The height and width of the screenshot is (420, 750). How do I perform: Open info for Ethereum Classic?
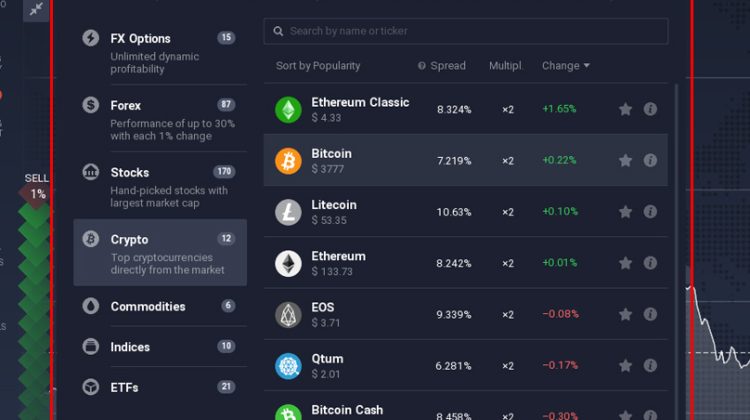click(650, 109)
